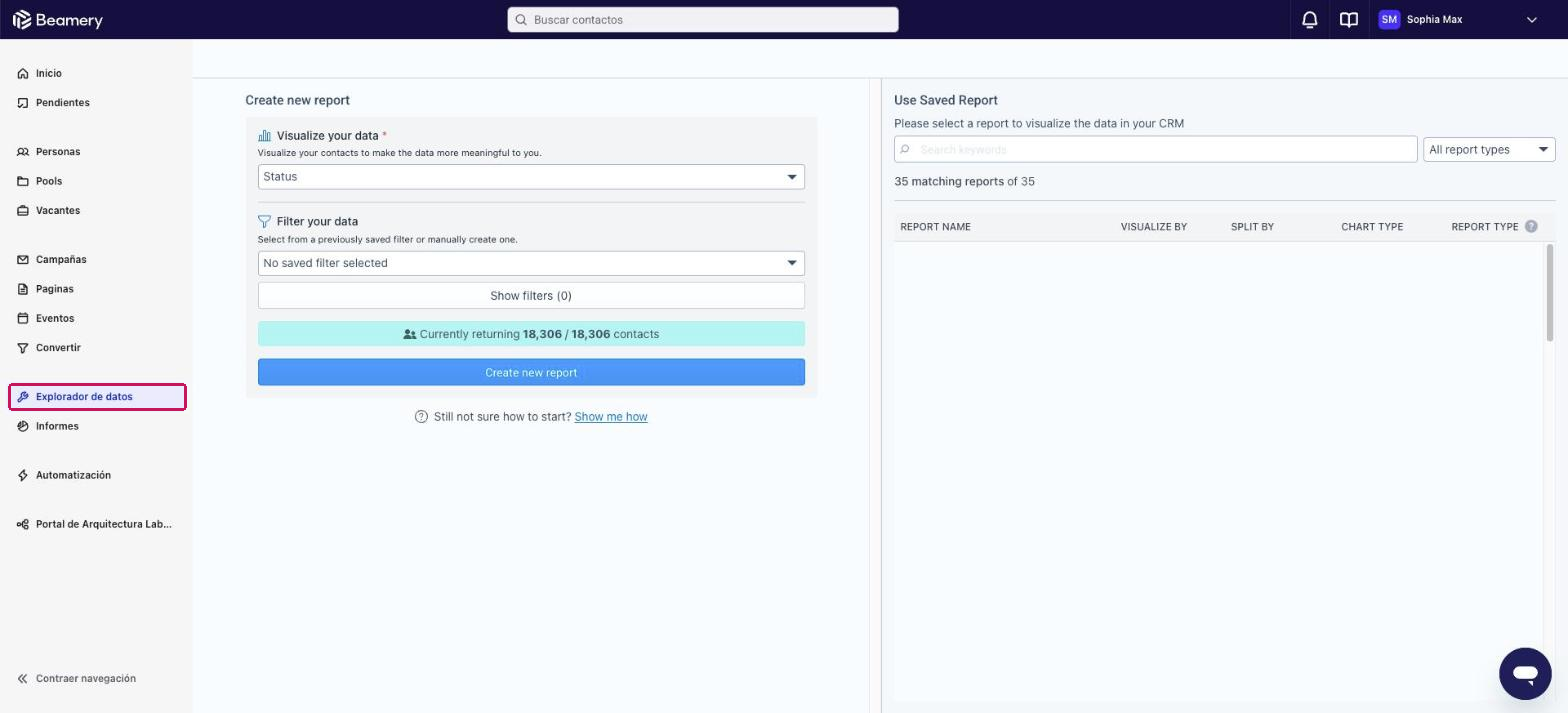Image resolution: width=1568 pixels, height=713 pixels.
Task: Click the Contraer navegación chevrons icon
Action: point(23,679)
